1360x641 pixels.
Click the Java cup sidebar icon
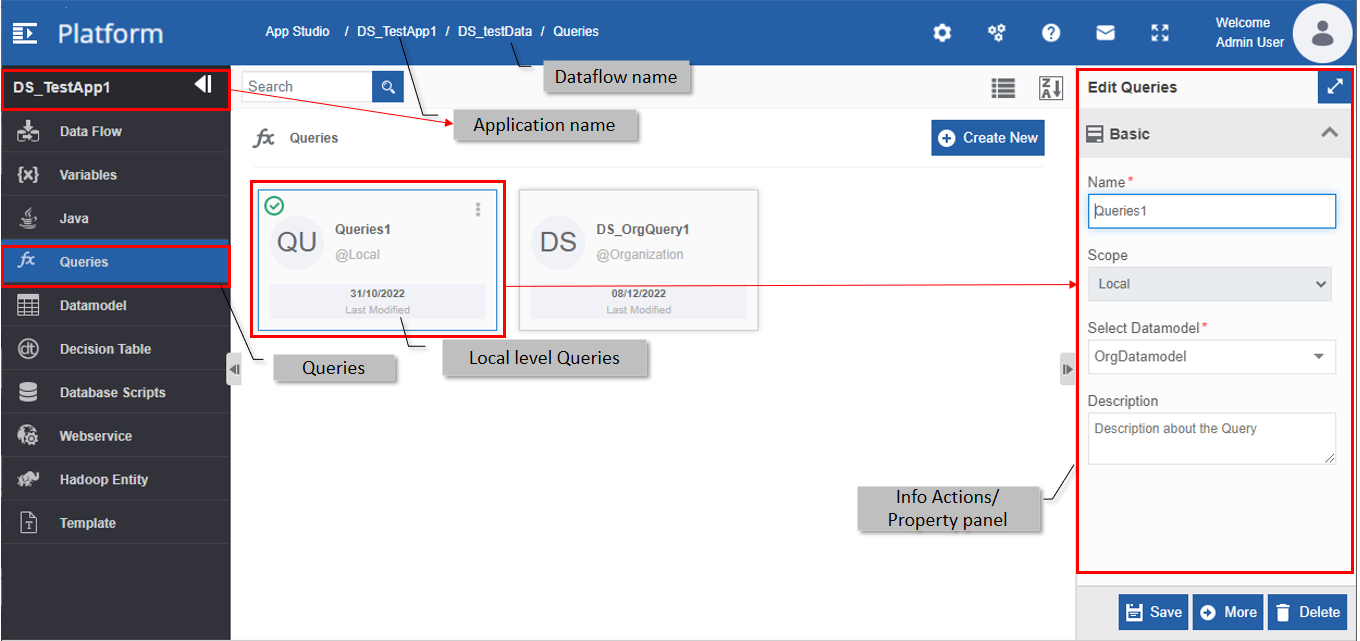coord(28,218)
